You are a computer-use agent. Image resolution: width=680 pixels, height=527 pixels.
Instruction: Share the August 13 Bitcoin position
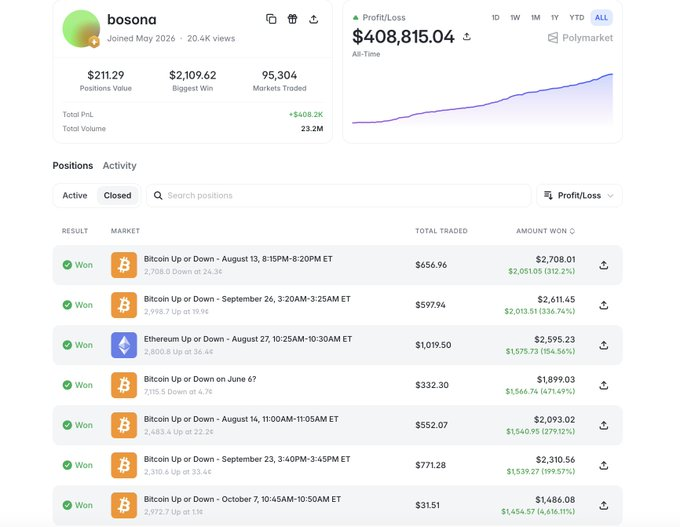tap(604, 265)
